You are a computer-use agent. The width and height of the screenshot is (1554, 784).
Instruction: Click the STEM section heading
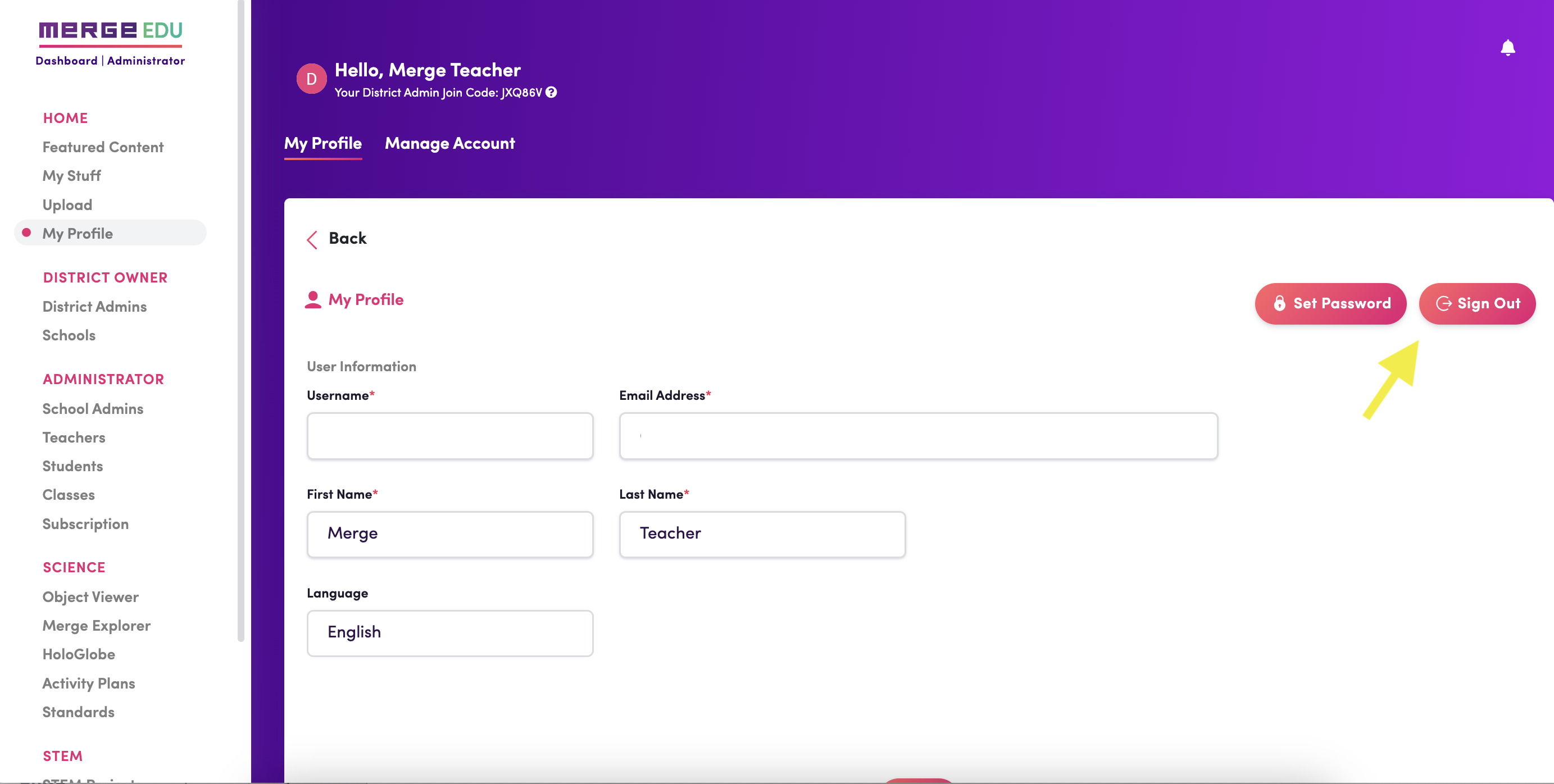[63, 756]
